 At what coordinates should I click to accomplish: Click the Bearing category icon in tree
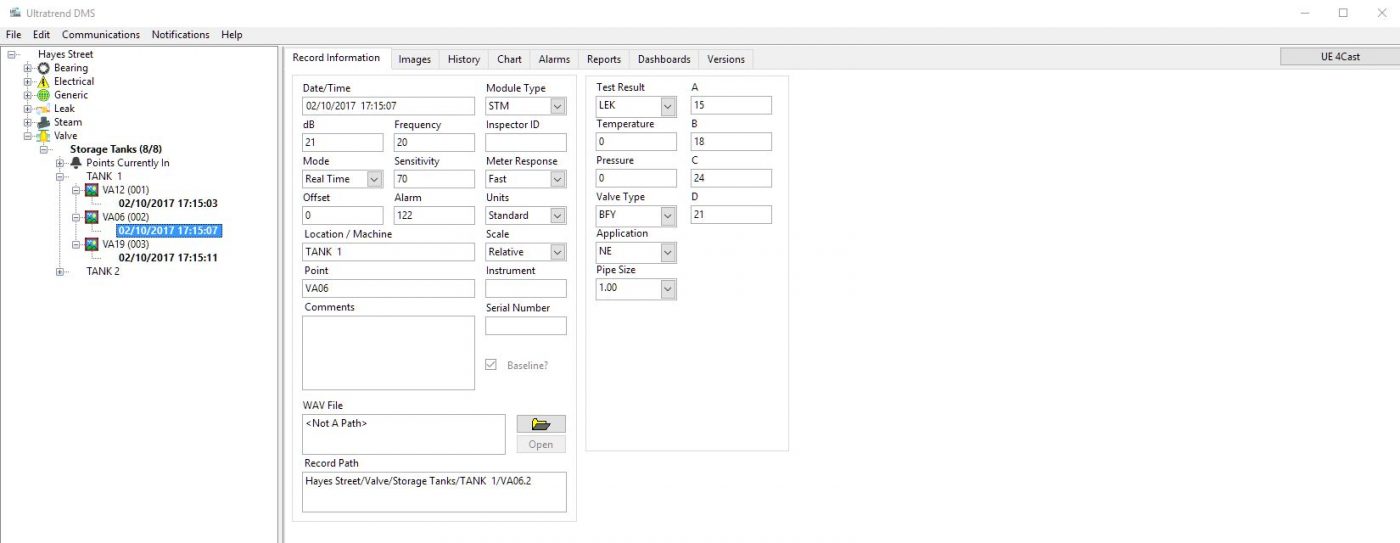(44, 68)
